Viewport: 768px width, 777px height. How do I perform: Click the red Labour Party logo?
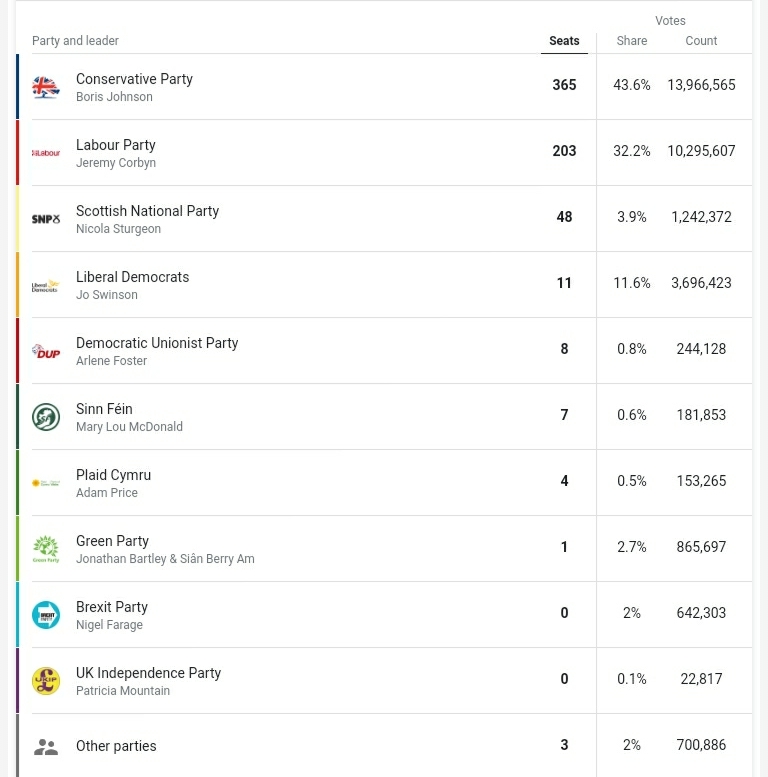click(x=46, y=153)
